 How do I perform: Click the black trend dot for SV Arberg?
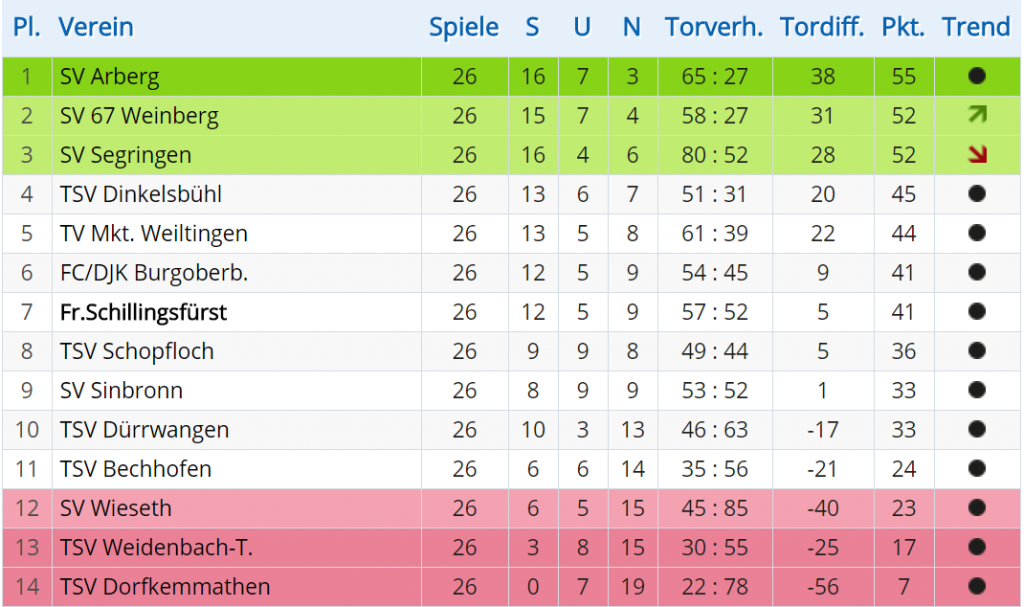point(977,76)
